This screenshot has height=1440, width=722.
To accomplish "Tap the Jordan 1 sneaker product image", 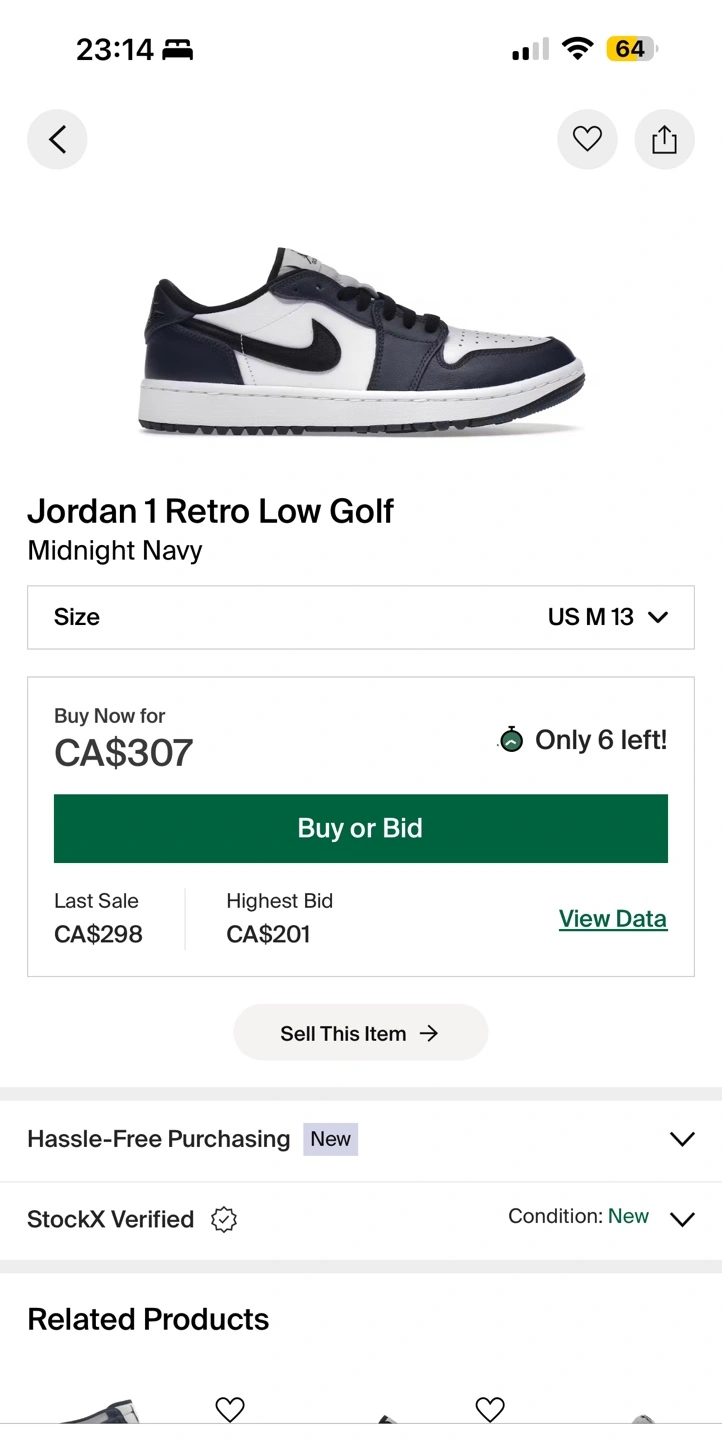I will (360, 340).
